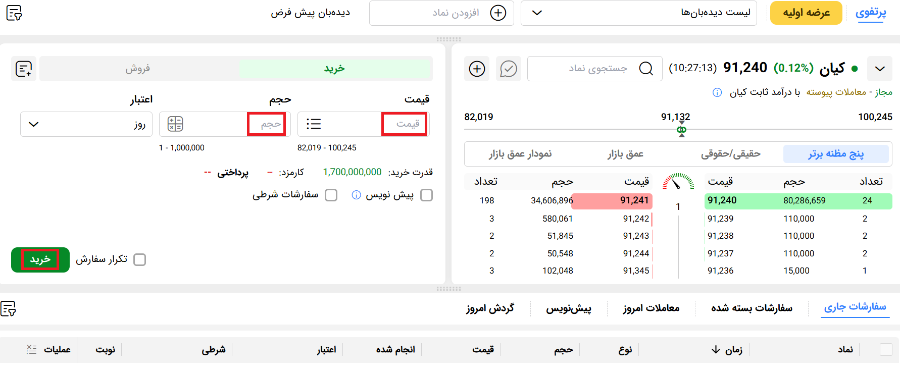Open the پرتفوی link
This screenshot has height=375, width=900.
(x=871, y=13)
